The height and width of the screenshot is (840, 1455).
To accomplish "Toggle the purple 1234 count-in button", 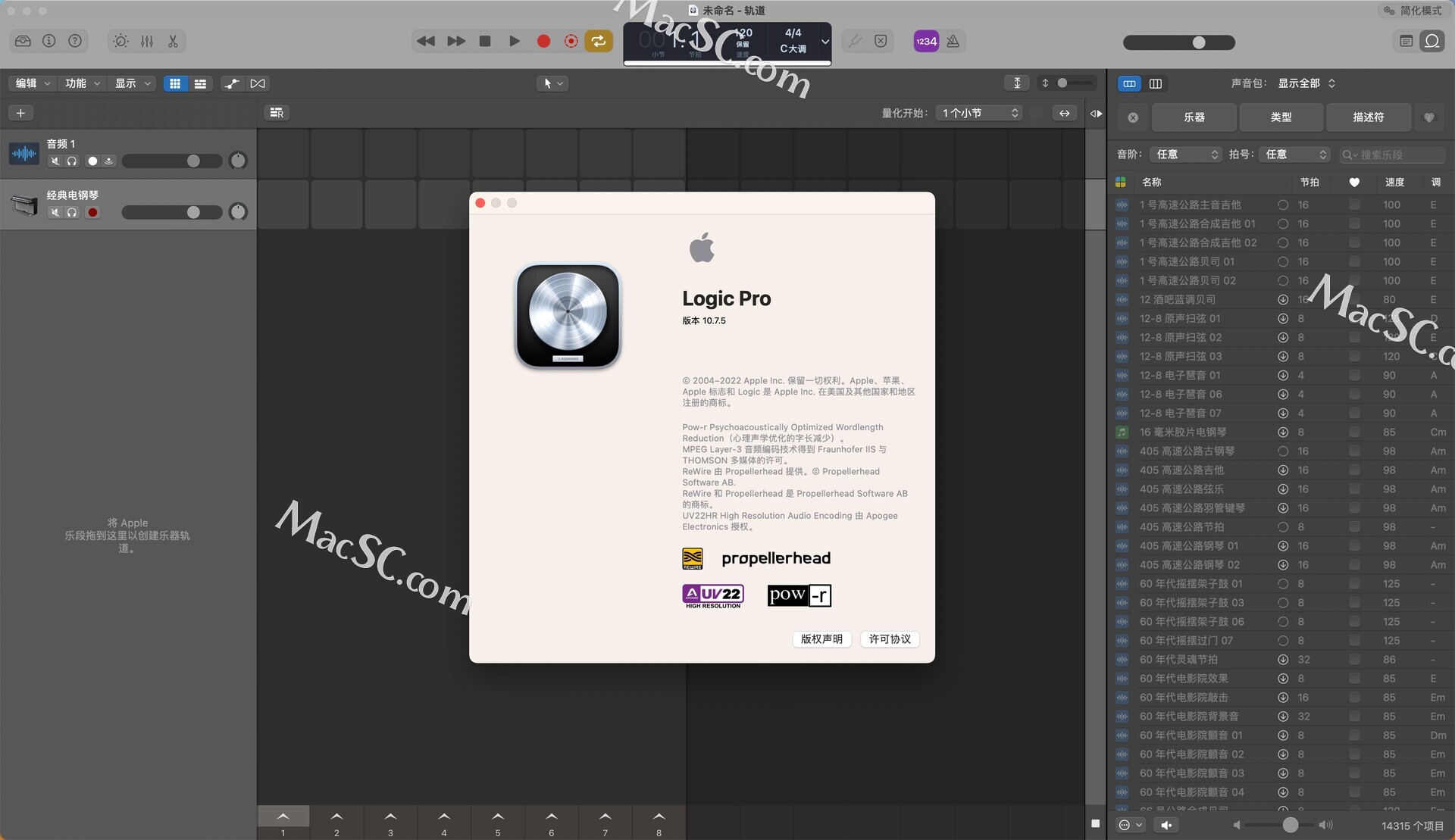I will click(926, 41).
